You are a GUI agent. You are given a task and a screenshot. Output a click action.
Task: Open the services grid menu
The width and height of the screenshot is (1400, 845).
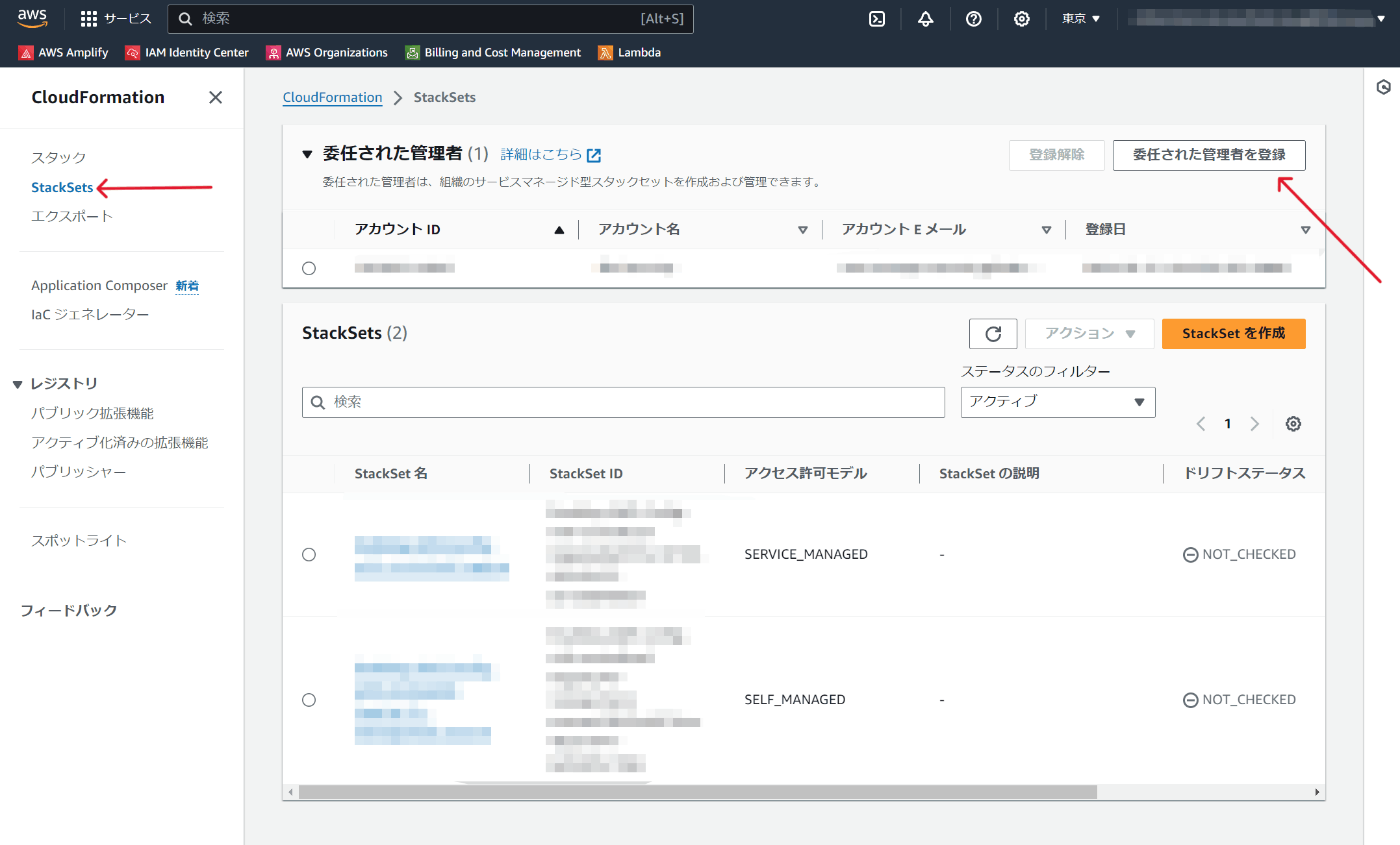[89, 19]
